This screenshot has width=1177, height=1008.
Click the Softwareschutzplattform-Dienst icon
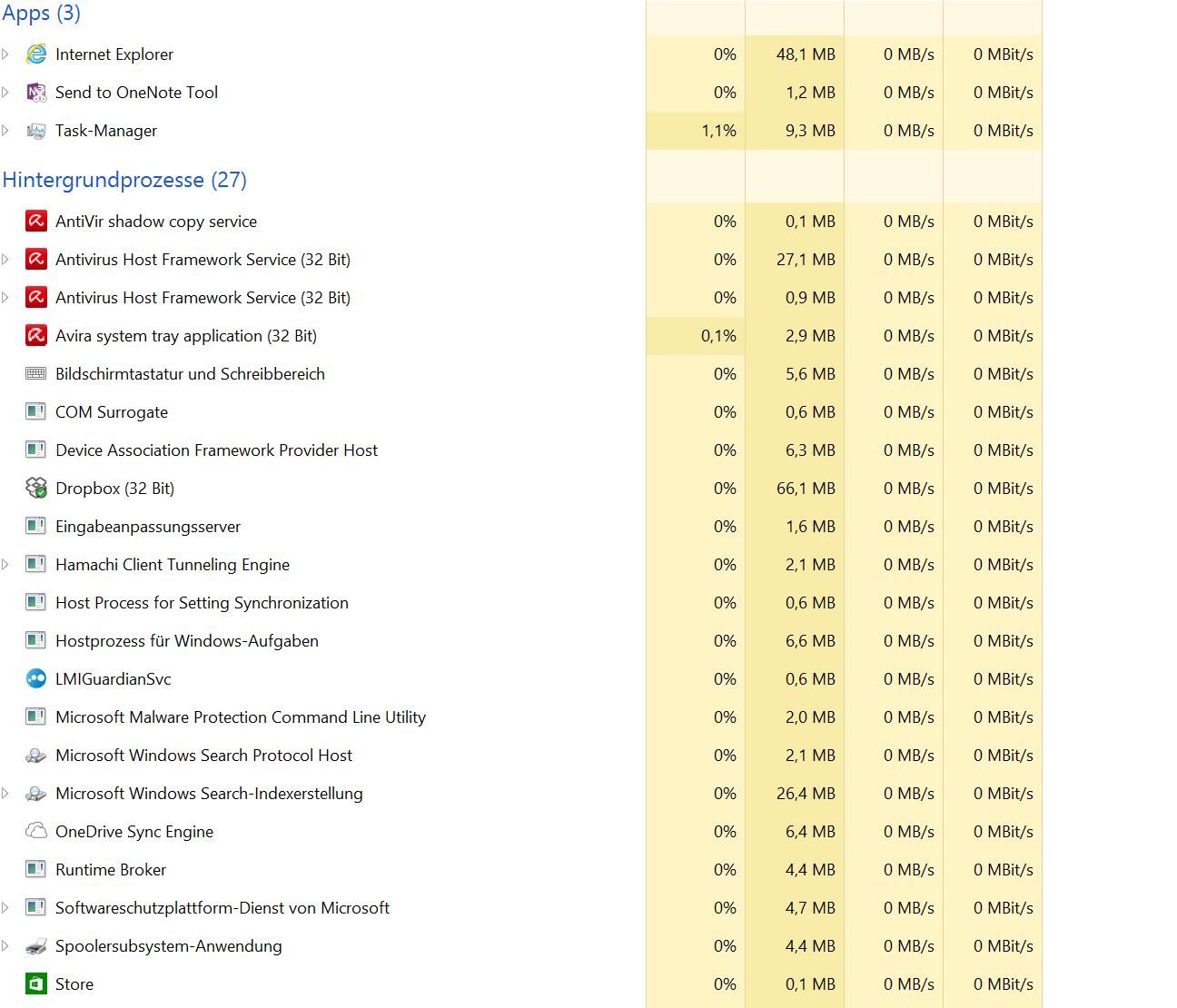click(x=36, y=908)
